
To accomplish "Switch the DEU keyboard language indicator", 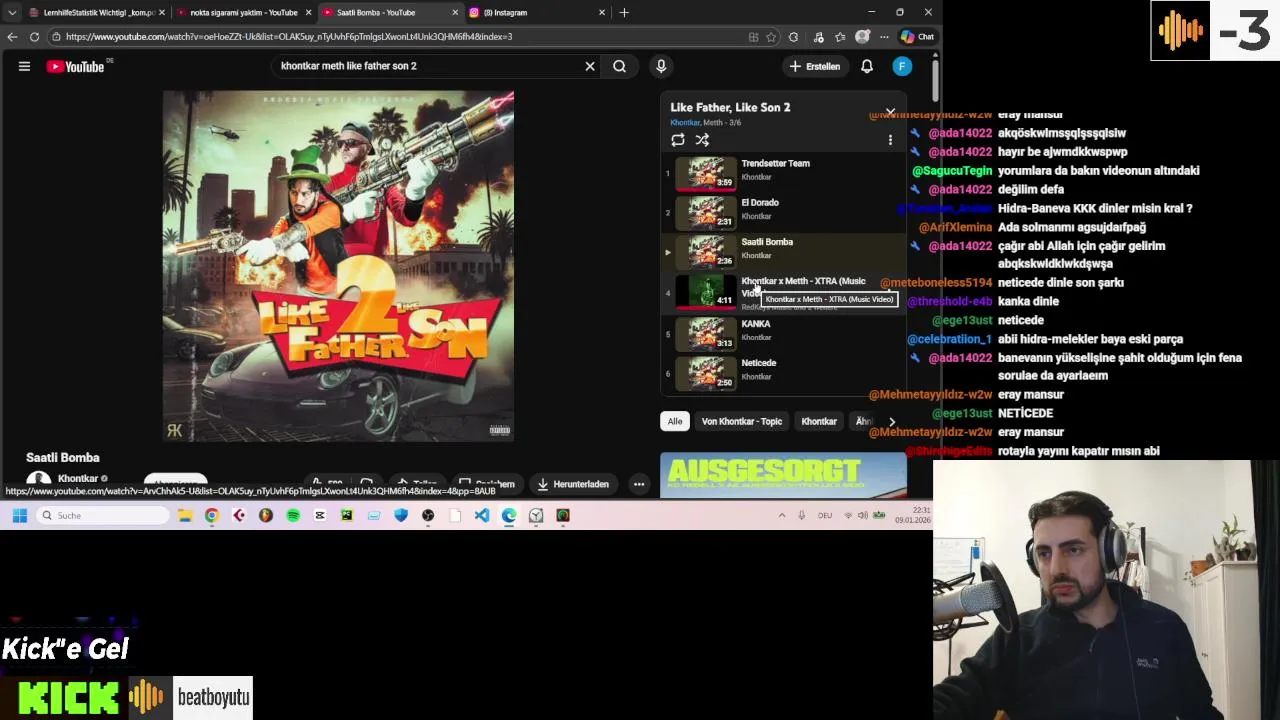I will tap(825, 515).
